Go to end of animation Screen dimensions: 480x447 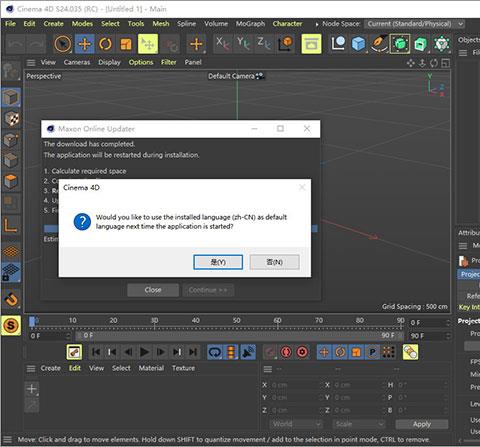(193, 352)
